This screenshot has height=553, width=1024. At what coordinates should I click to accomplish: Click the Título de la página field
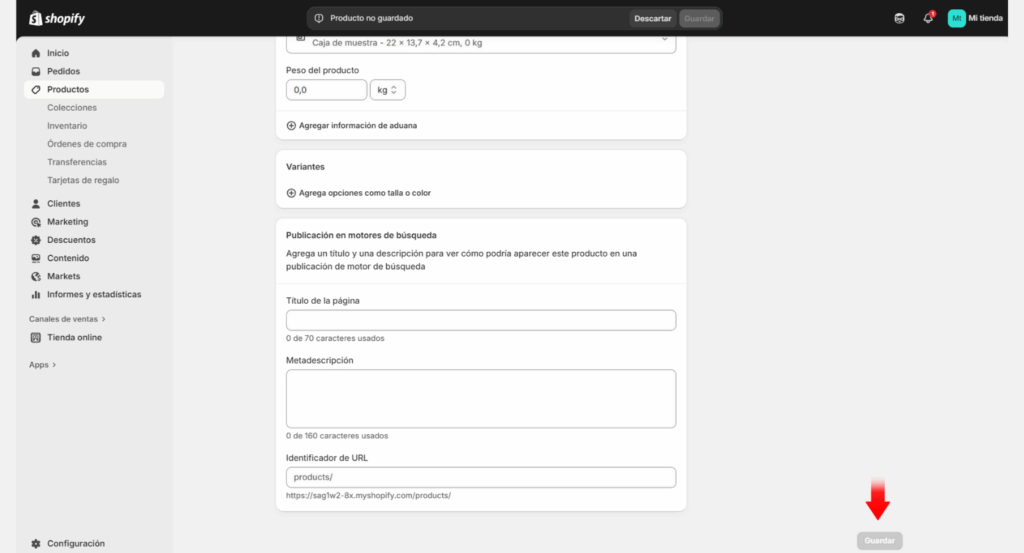(480, 320)
